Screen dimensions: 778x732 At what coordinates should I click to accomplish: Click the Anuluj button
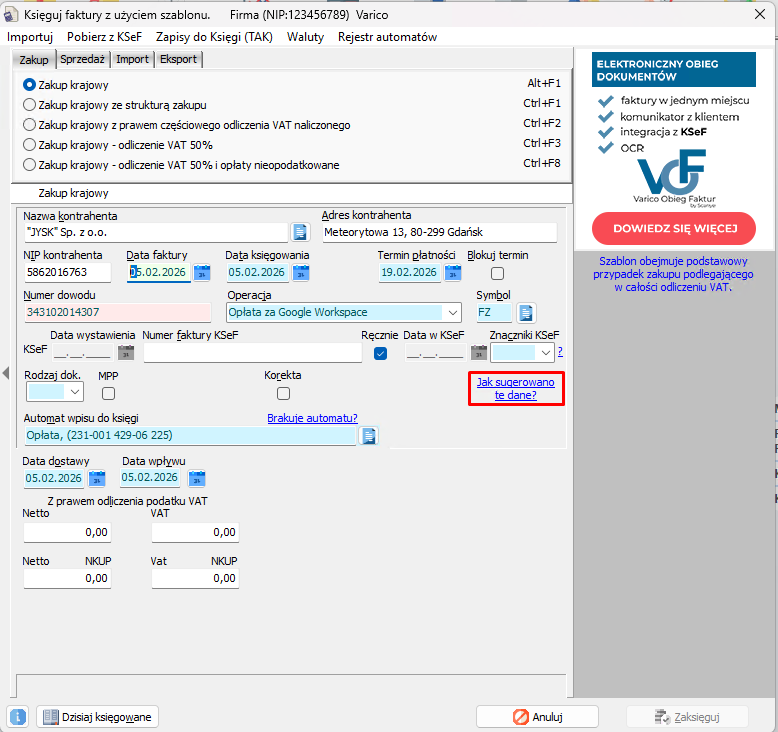(x=537, y=717)
